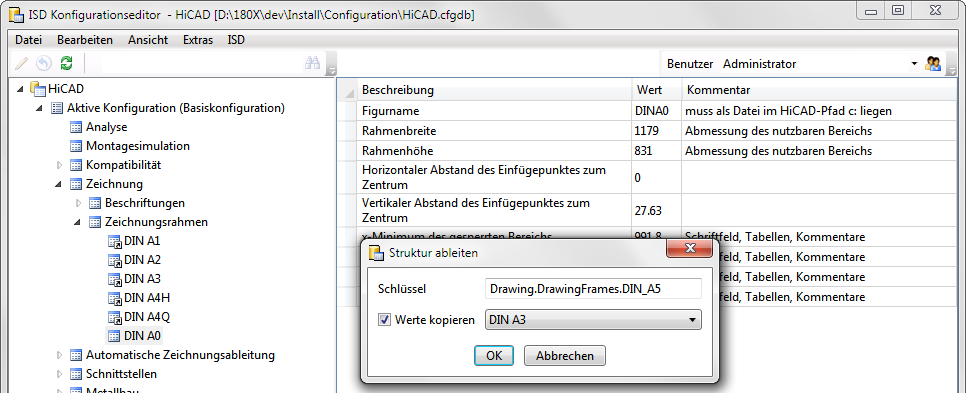Select Montagesimulation in the tree
Viewport: 966px width, 393px height.
138,146
